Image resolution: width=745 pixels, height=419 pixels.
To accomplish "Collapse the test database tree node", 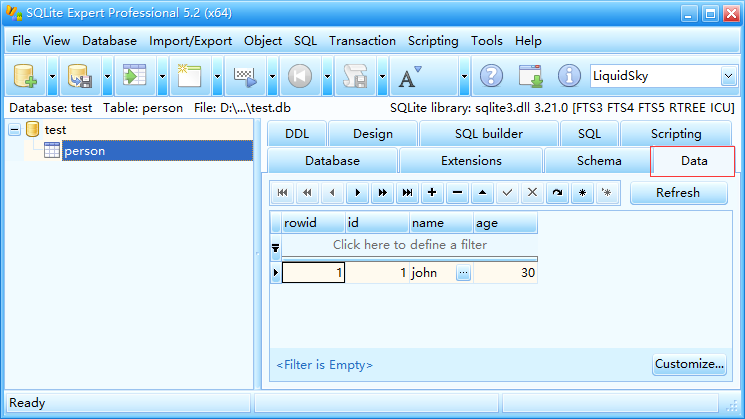I will tap(15, 129).
